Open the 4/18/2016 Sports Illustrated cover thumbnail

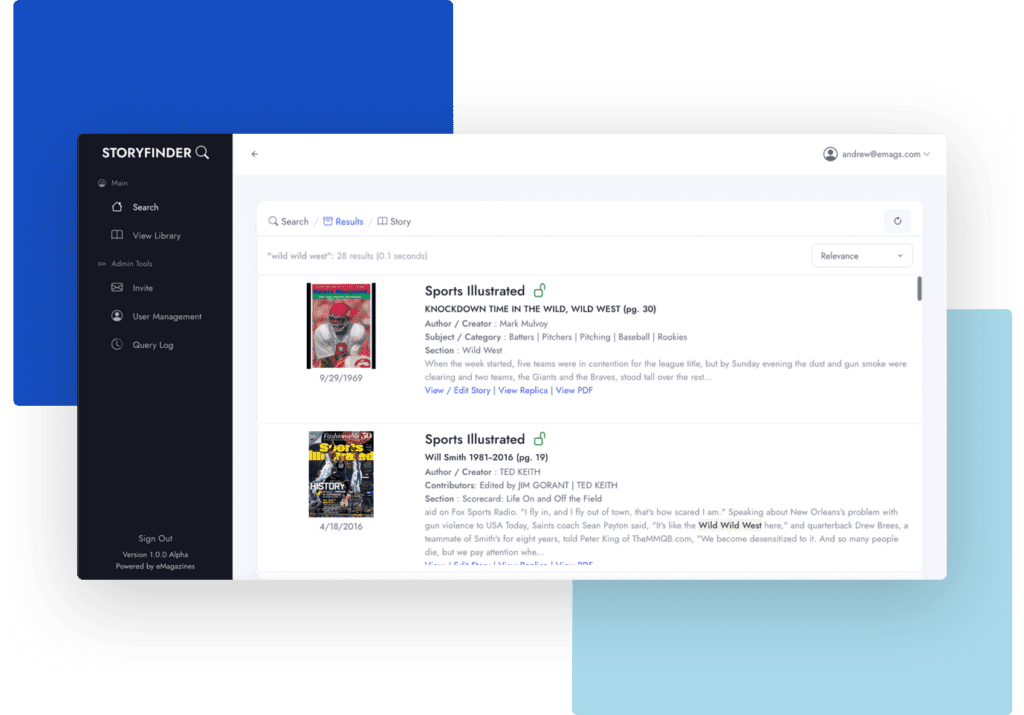pyautogui.click(x=341, y=474)
